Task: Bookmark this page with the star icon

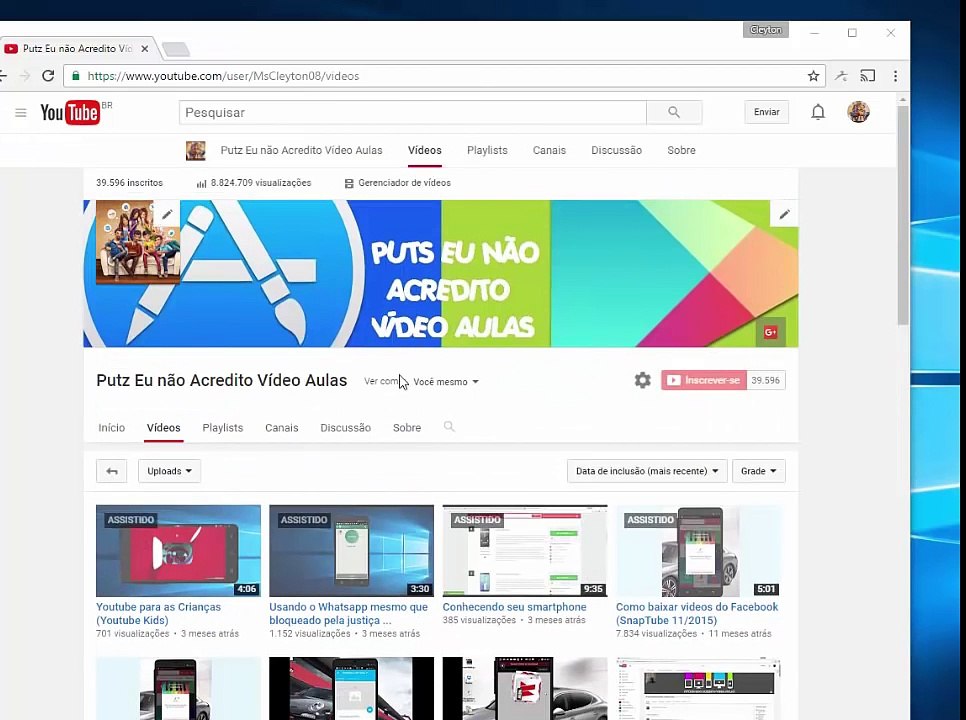Action: [x=813, y=76]
